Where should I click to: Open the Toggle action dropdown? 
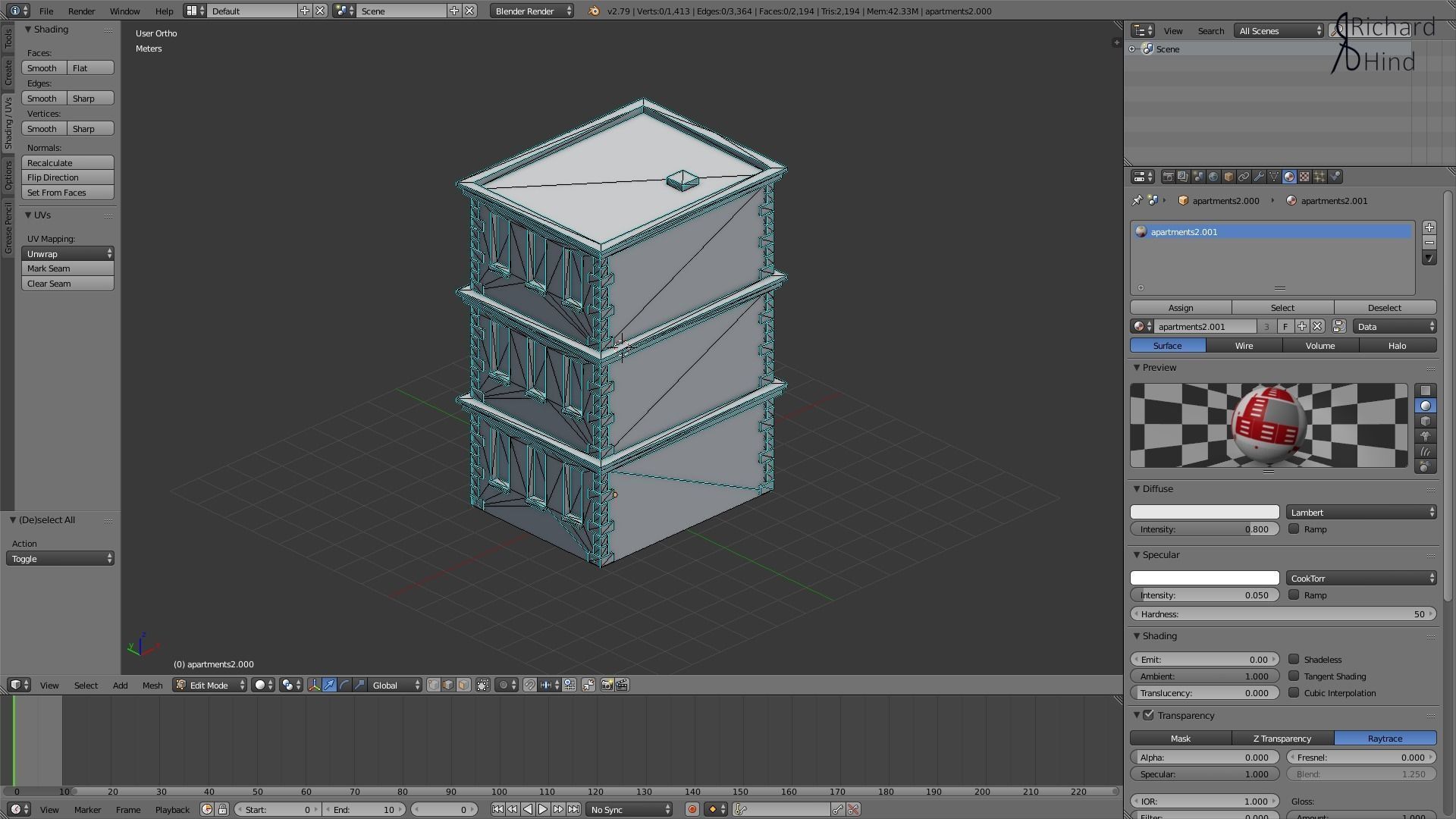coord(60,558)
